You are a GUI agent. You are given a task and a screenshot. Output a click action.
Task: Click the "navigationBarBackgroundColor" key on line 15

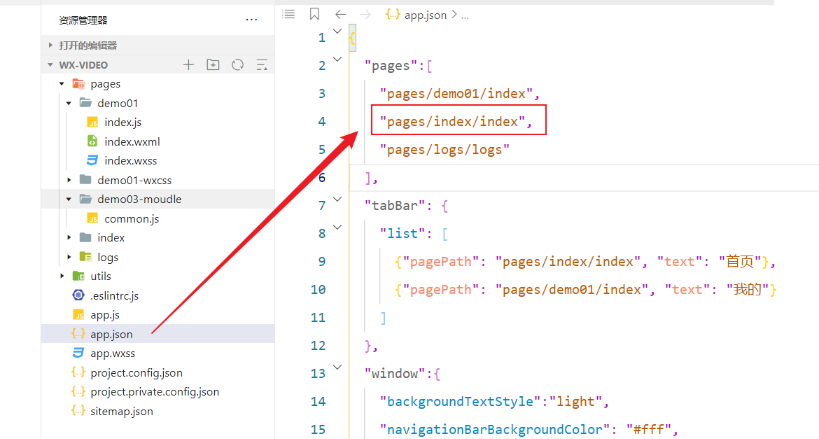point(495,430)
